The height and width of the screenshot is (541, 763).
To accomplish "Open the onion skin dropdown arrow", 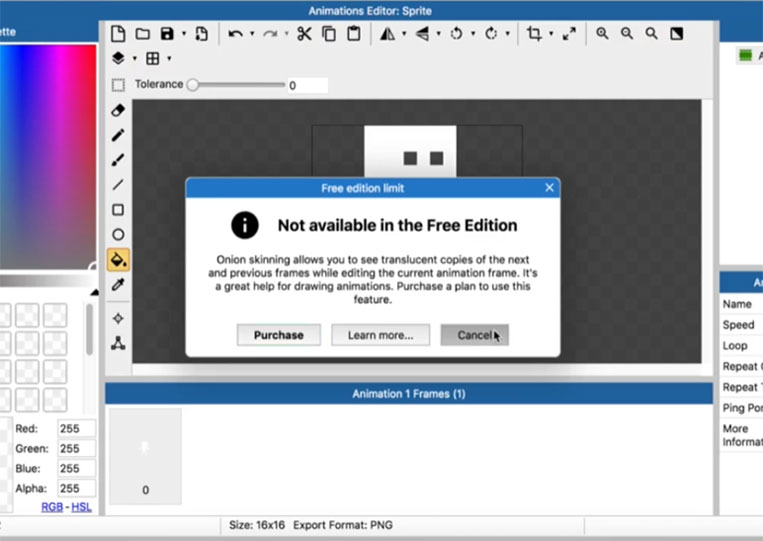I will point(135,58).
